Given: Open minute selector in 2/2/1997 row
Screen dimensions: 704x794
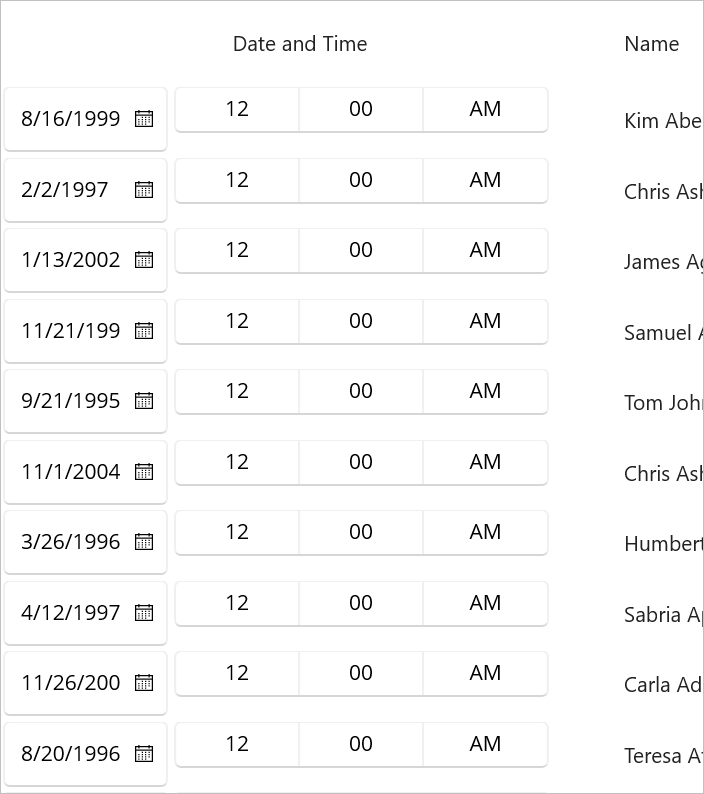Looking at the screenshot, I should (361, 180).
